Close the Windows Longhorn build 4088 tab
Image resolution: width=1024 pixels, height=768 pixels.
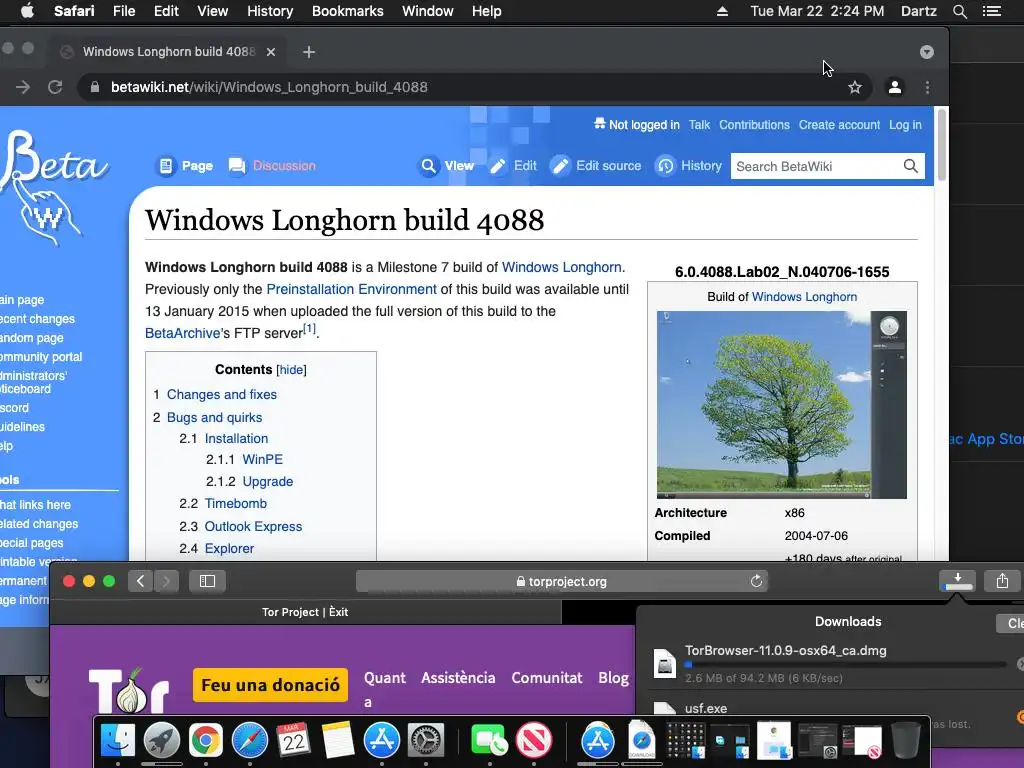(271, 52)
